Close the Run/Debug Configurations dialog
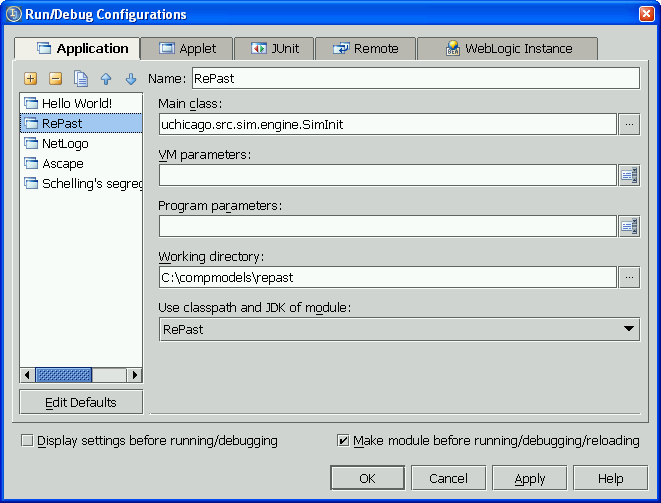Viewport: 661px width, 503px height. tap(646, 14)
